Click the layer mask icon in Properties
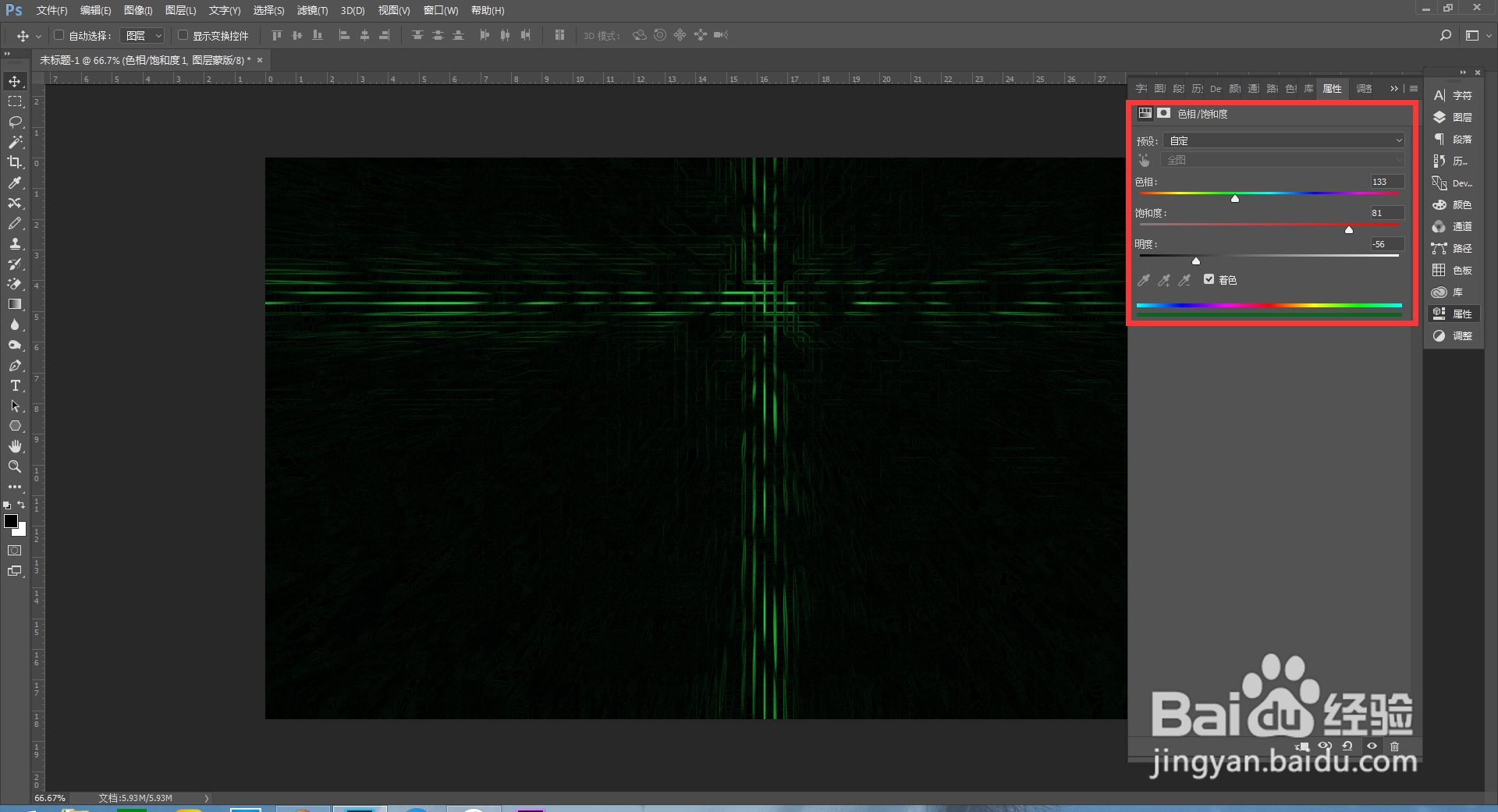 pyautogui.click(x=1163, y=113)
